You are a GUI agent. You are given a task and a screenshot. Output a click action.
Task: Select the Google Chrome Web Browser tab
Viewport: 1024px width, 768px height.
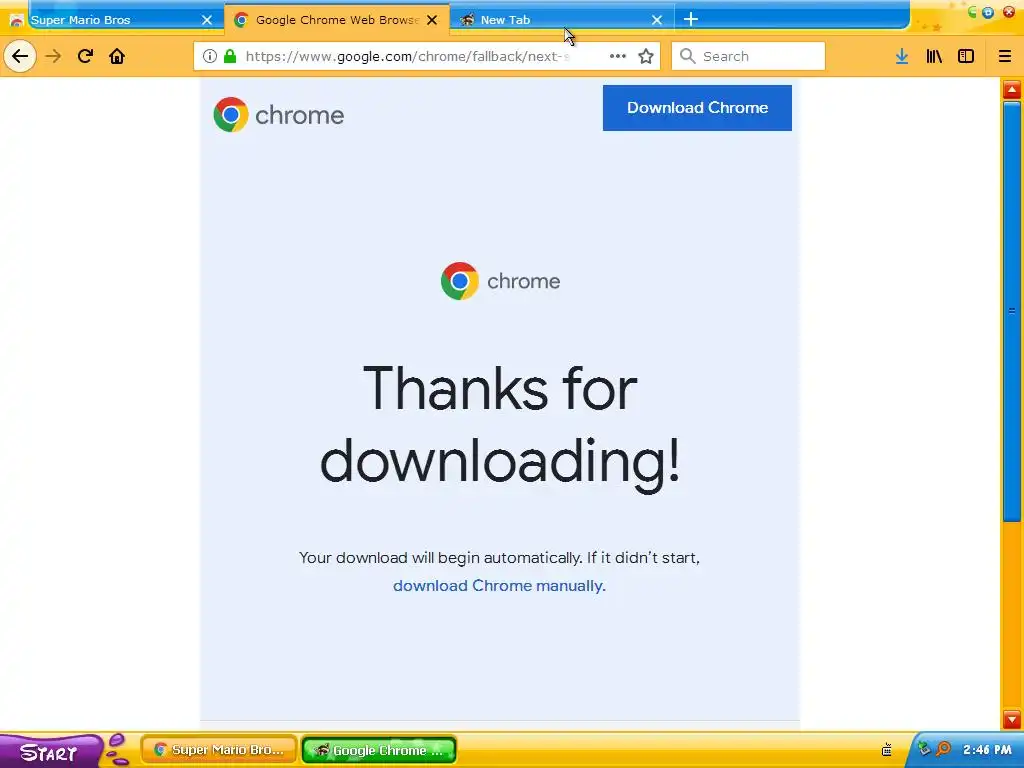(336, 20)
